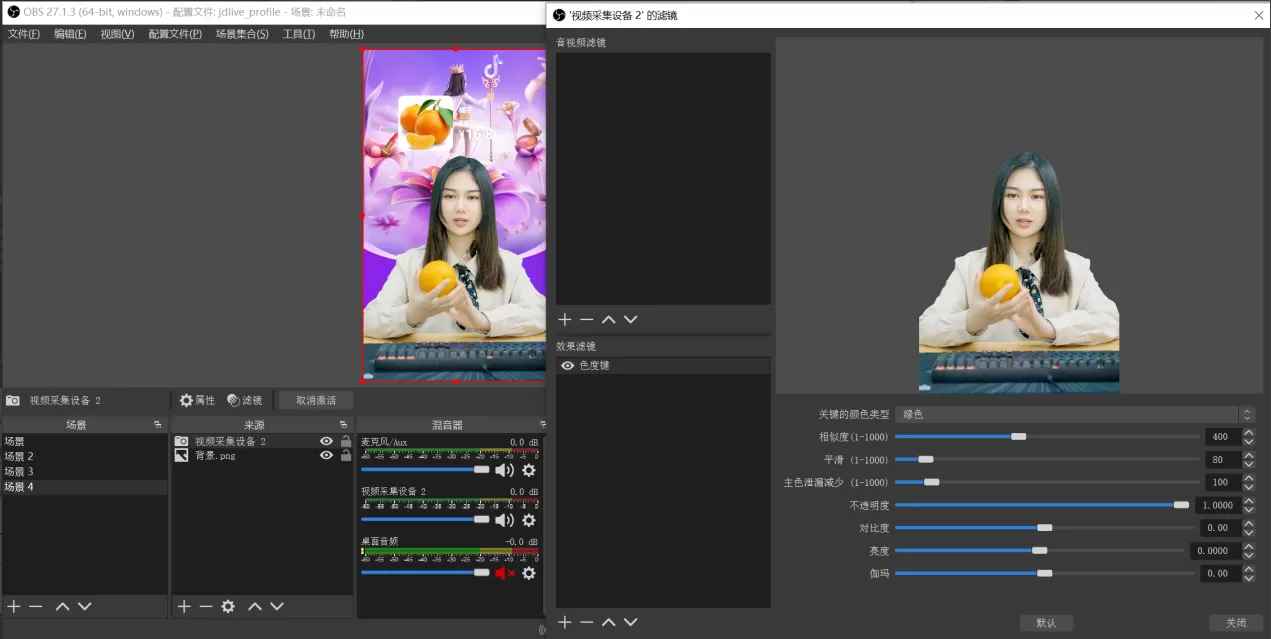The height and width of the screenshot is (639, 1271).
Task: Remove selected audio/video filter with minus icon
Action: 587,319
